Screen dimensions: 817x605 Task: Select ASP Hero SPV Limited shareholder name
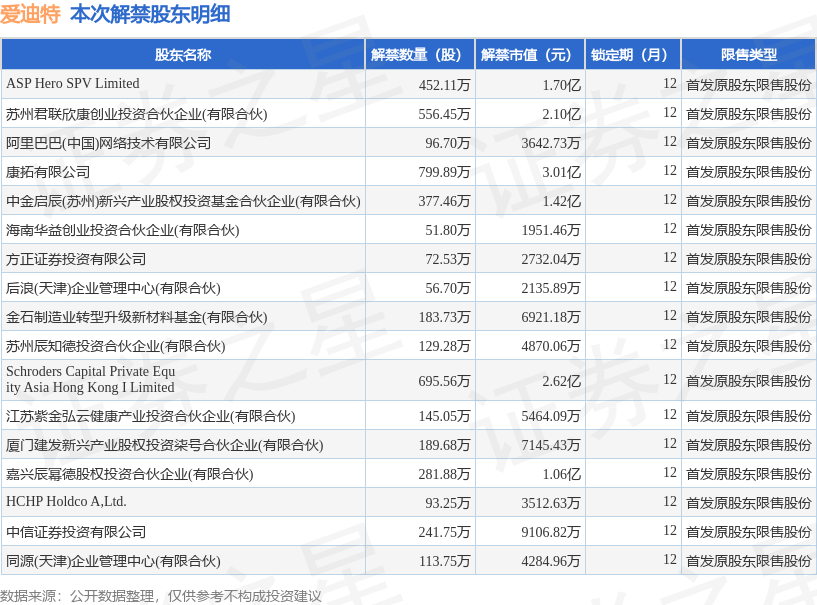[x=73, y=83]
